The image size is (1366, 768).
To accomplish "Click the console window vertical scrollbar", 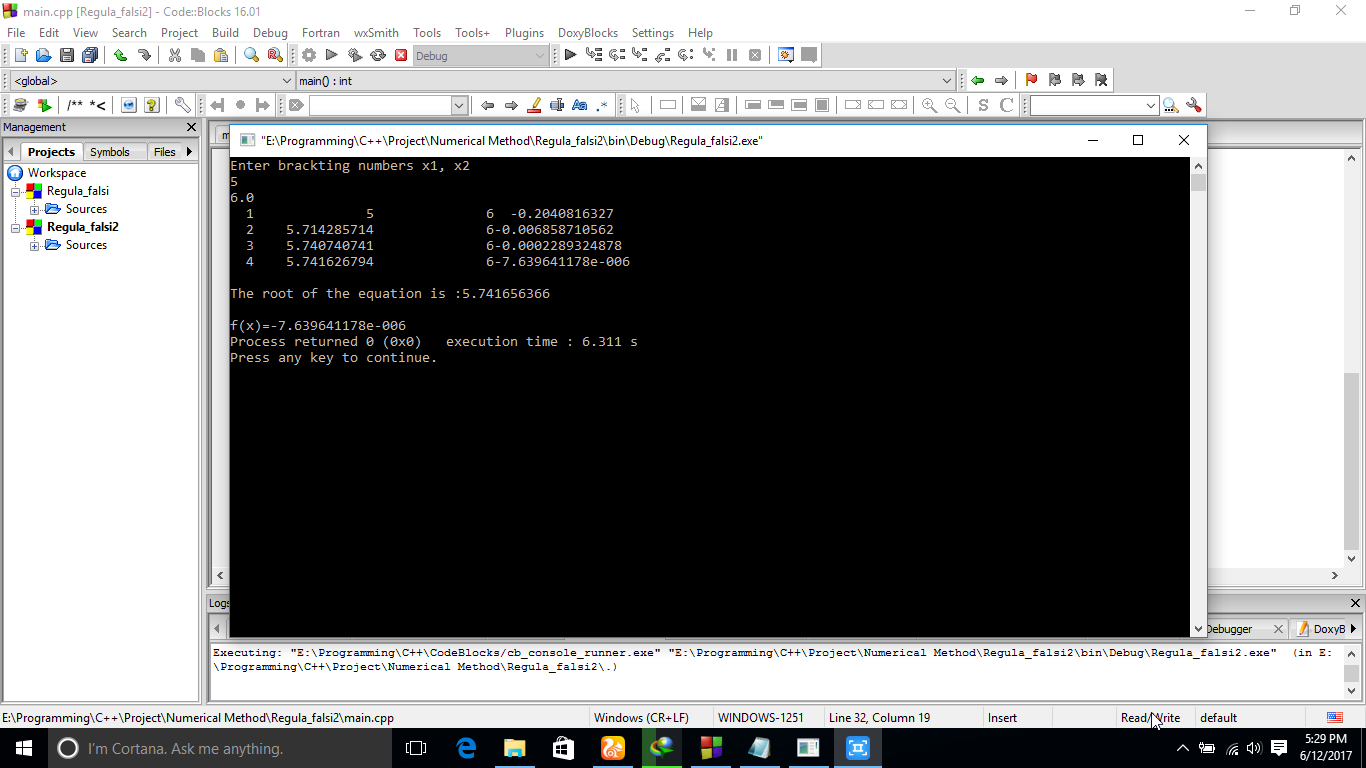I will [1199, 396].
